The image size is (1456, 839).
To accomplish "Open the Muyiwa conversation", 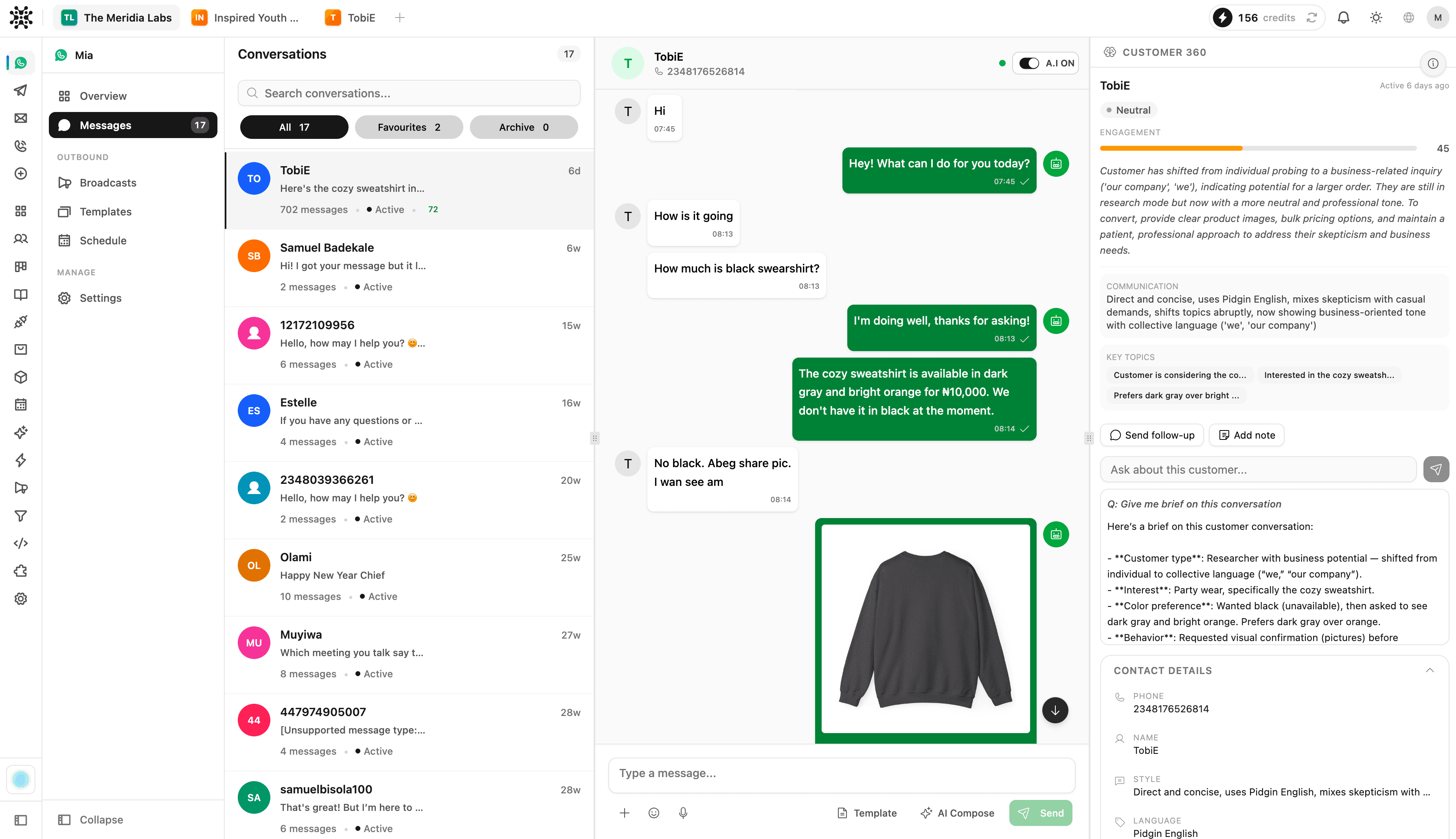I will (x=409, y=654).
